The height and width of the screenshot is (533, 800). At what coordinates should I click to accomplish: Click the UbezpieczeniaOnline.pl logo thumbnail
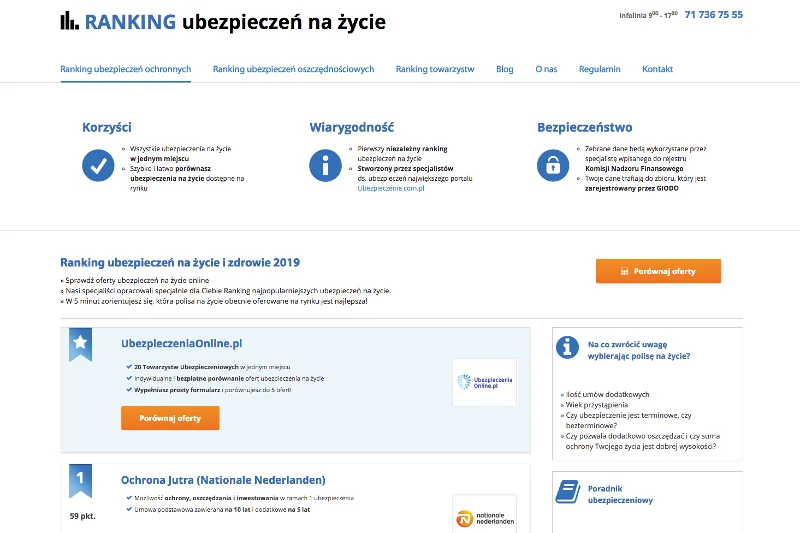(x=484, y=382)
